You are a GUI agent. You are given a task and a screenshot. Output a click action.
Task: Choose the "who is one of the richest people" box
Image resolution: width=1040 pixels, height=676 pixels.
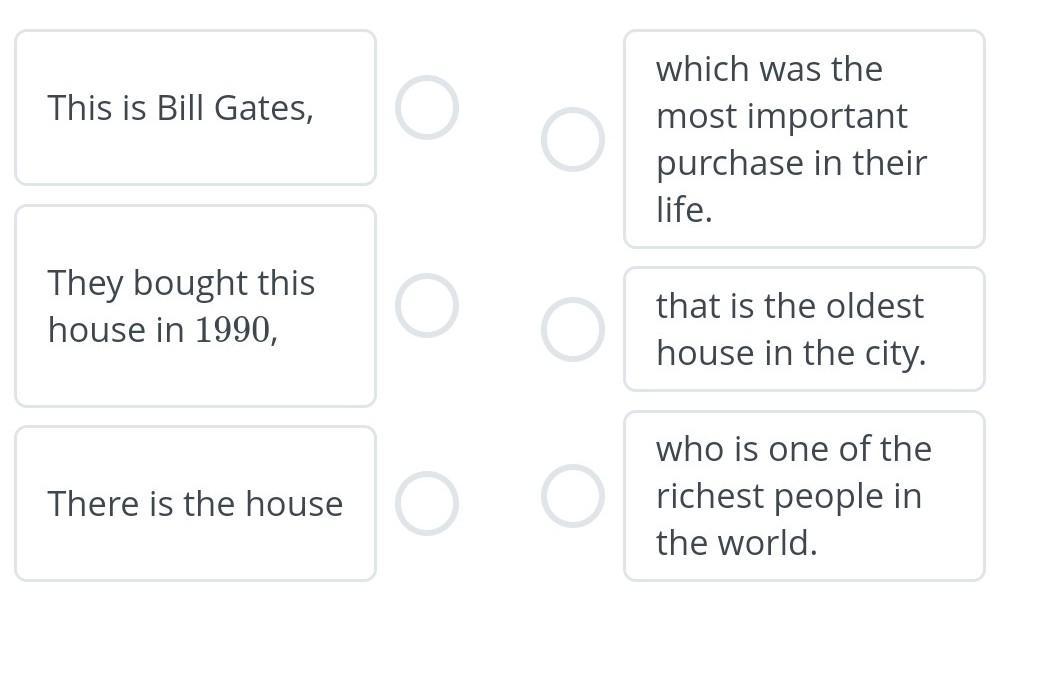click(x=804, y=496)
